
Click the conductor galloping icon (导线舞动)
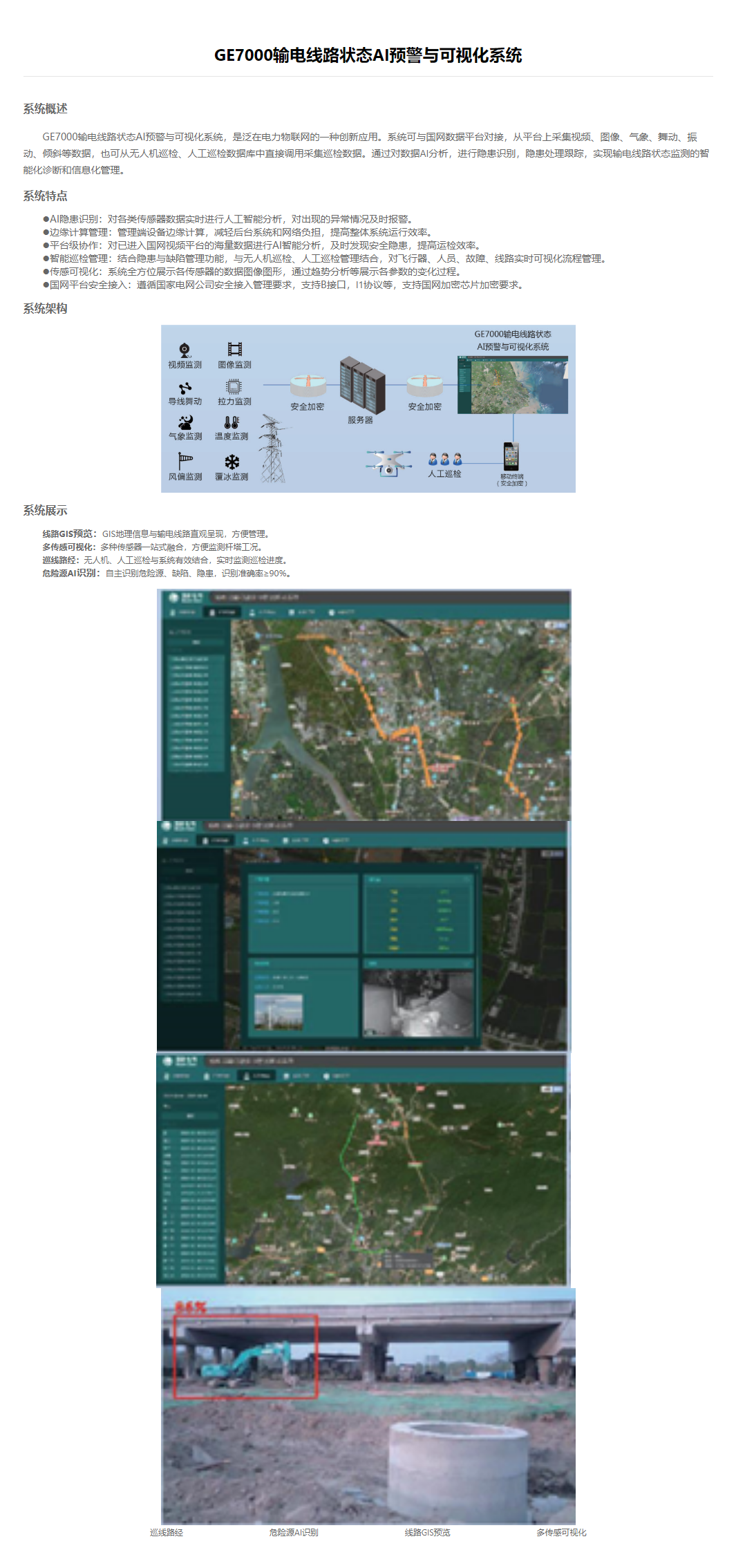pyautogui.click(x=185, y=388)
